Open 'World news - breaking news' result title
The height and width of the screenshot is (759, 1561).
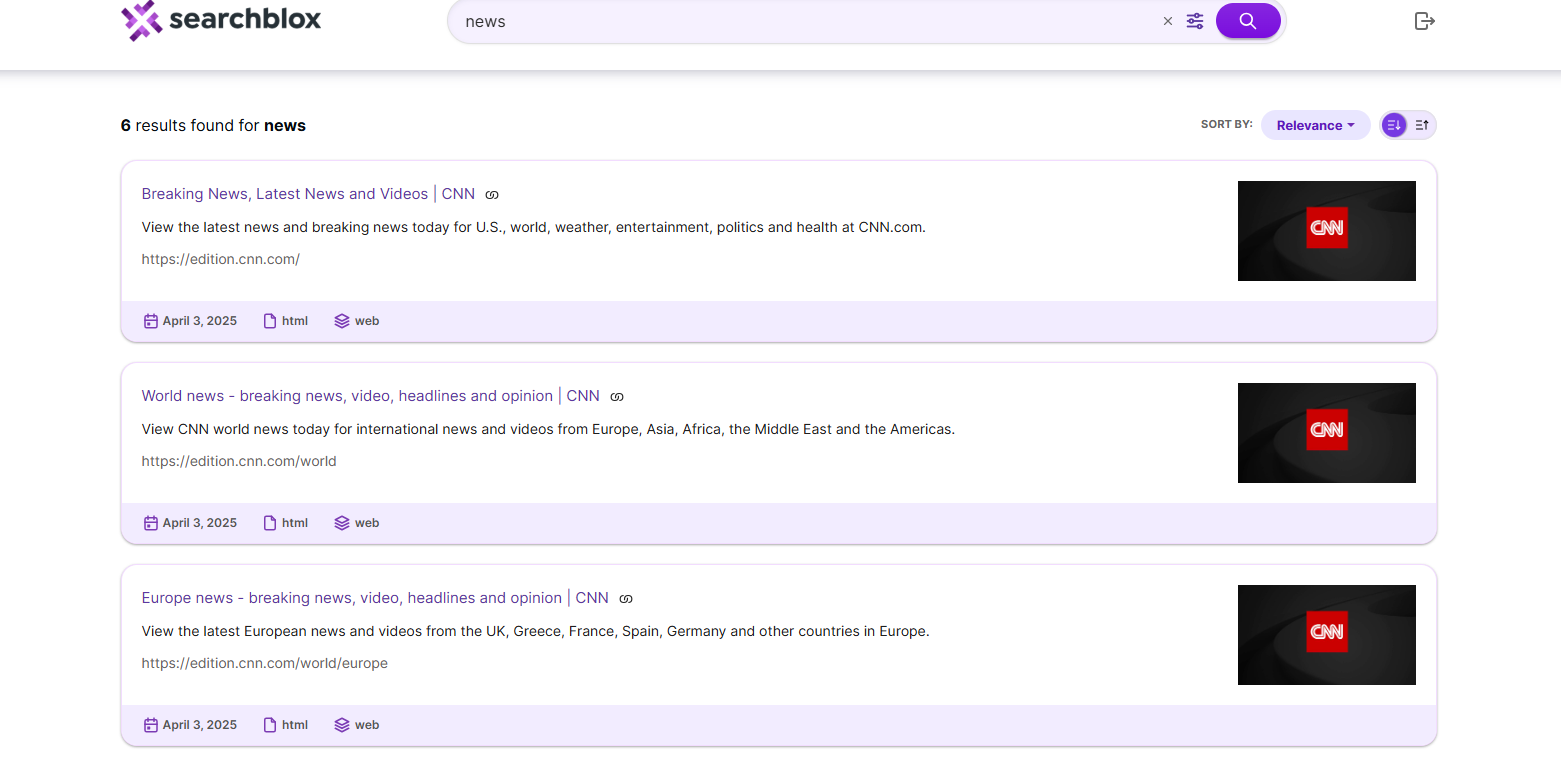[371, 396]
